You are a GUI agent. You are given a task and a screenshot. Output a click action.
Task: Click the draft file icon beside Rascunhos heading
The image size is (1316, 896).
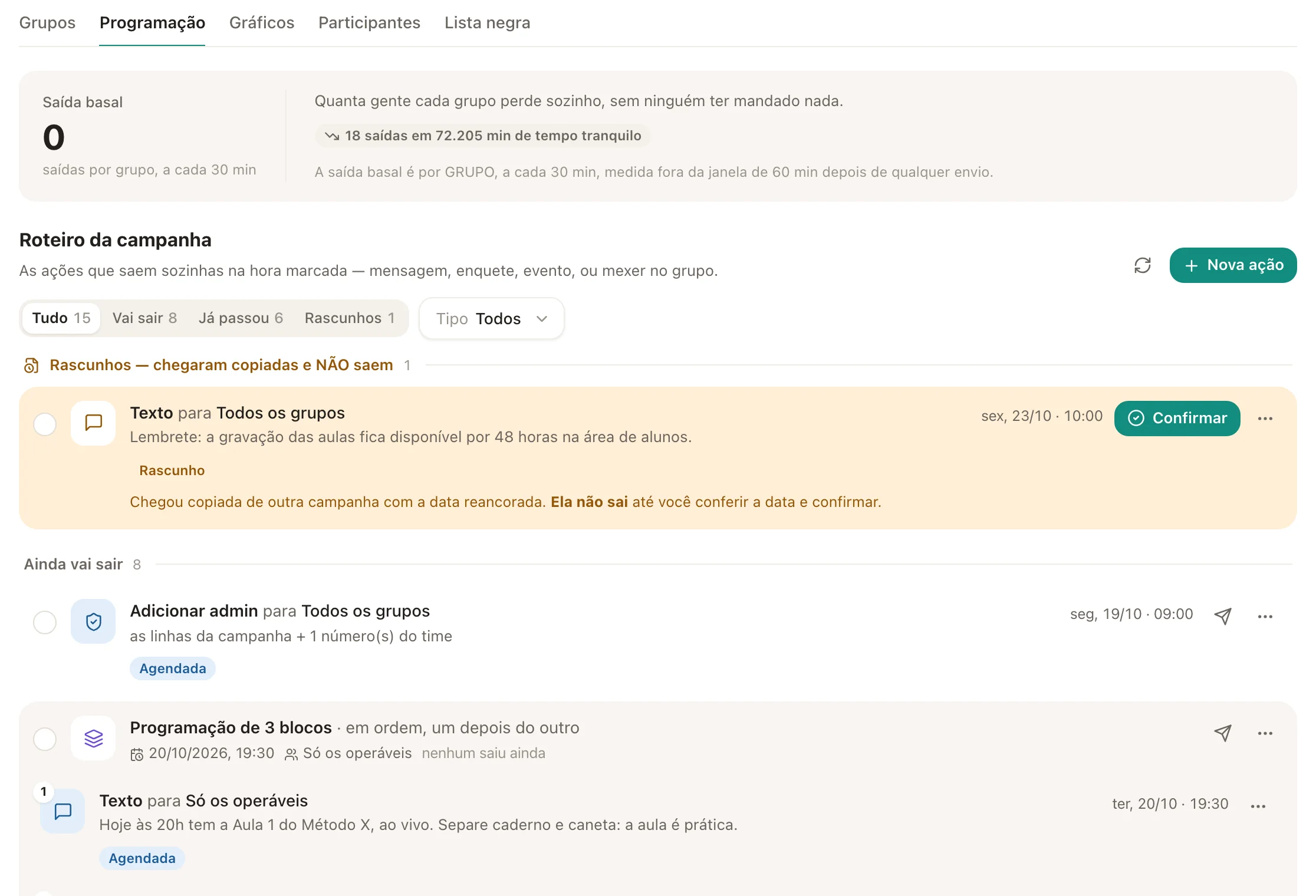tap(31, 365)
